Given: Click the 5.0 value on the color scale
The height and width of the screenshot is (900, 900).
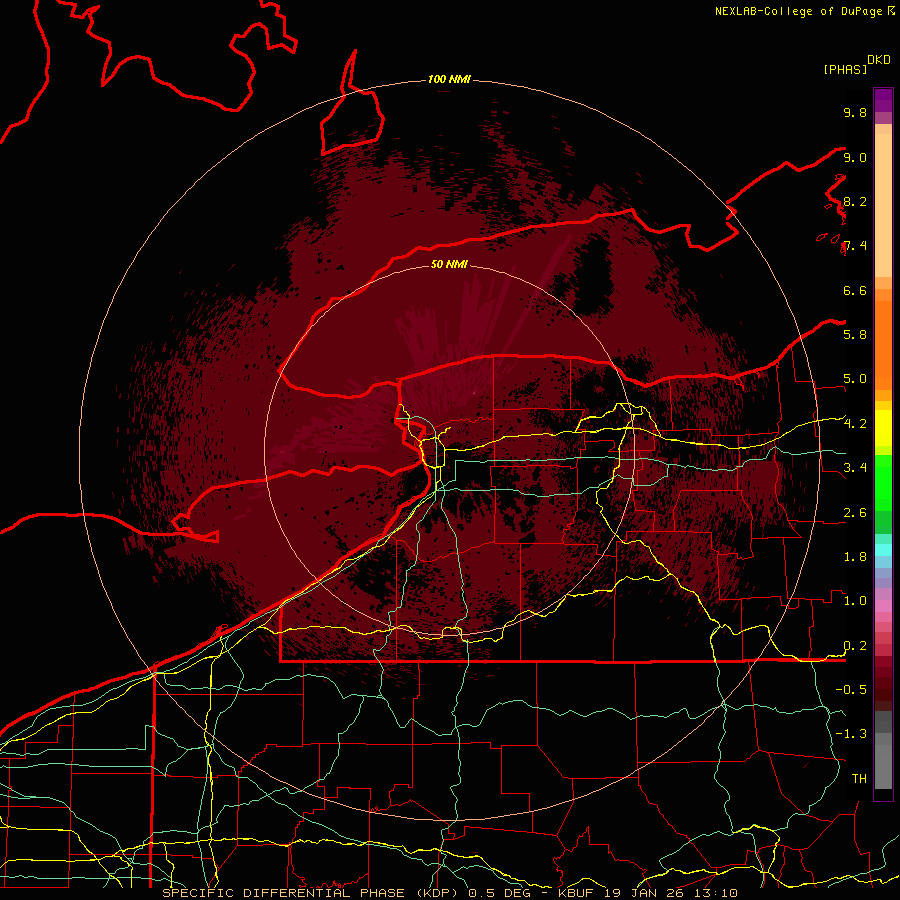Looking at the screenshot, I should pyautogui.click(x=855, y=379).
